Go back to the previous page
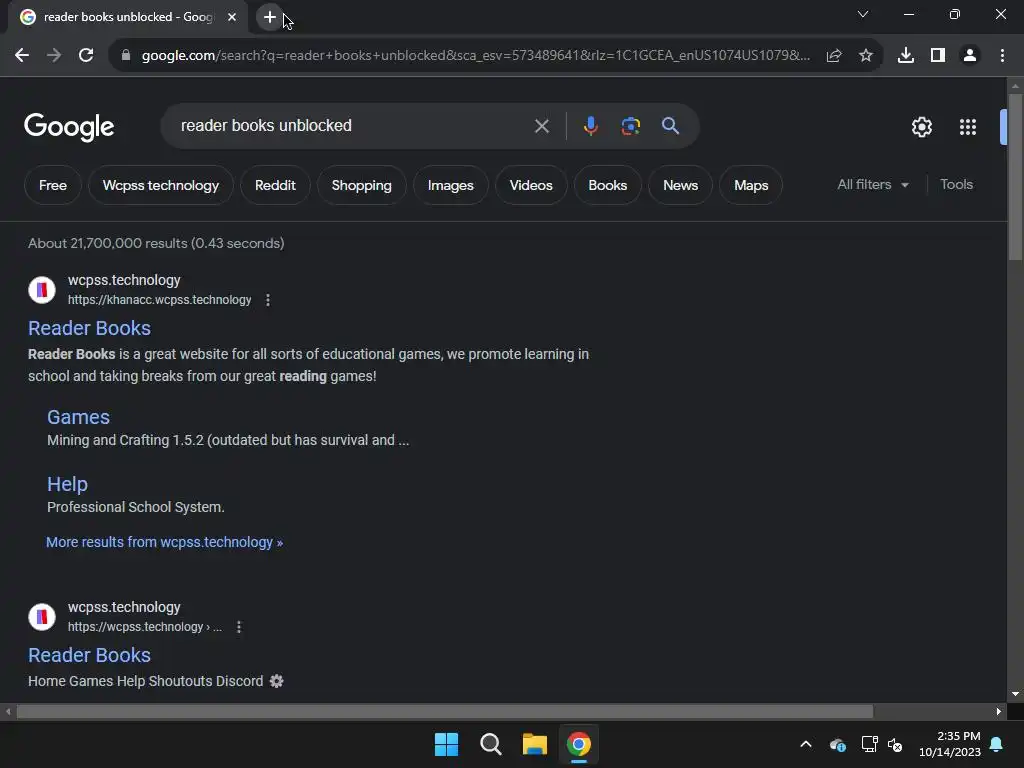Viewport: 1024px width, 768px height. click(22, 56)
